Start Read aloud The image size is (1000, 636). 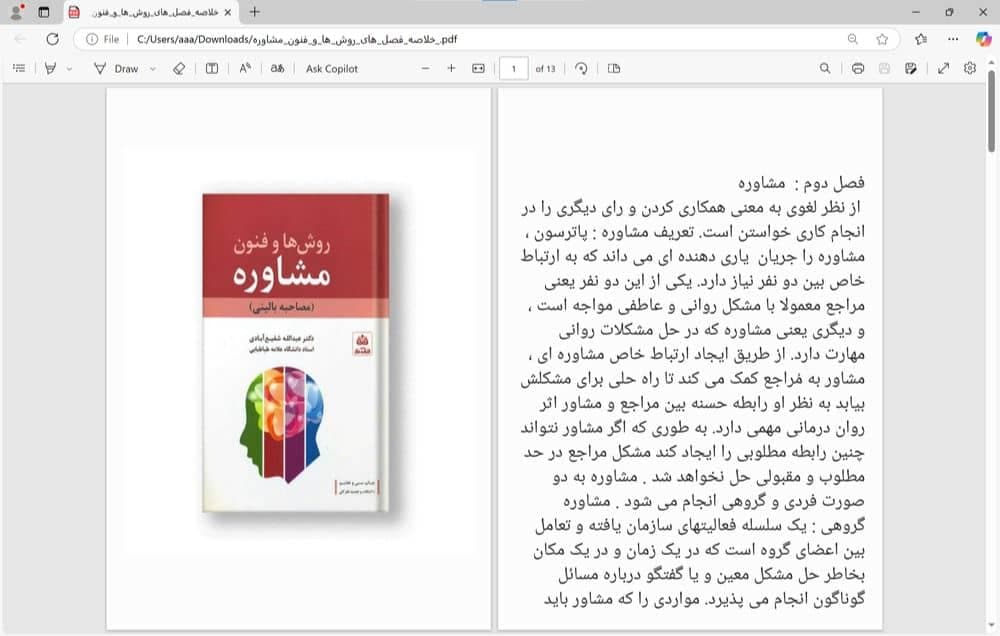245,68
